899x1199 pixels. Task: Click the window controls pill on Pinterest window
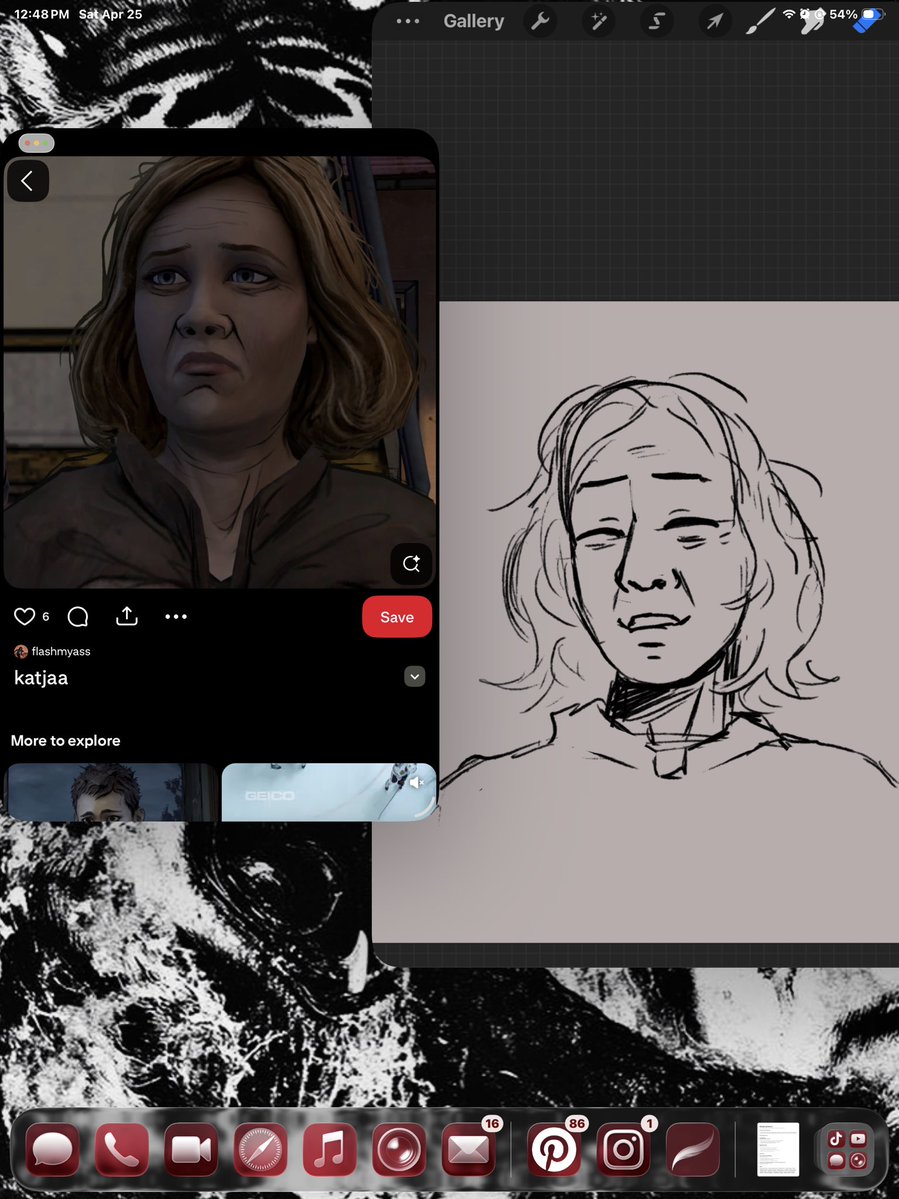click(36, 143)
